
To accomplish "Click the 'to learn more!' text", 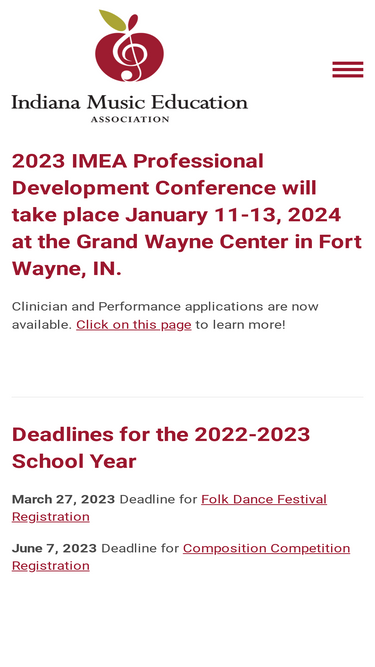I will coord(240,325).
